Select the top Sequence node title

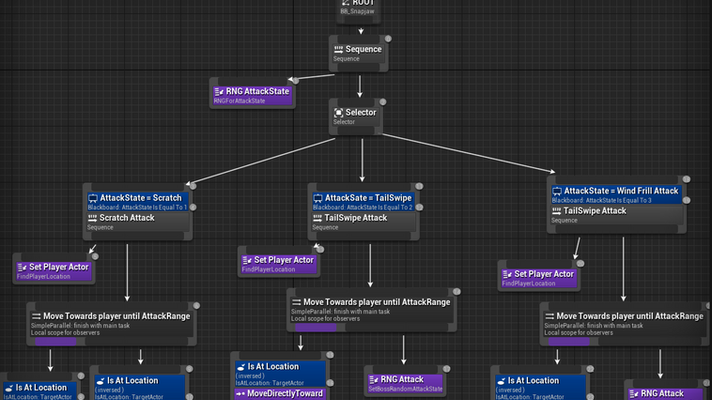[363, 49]
